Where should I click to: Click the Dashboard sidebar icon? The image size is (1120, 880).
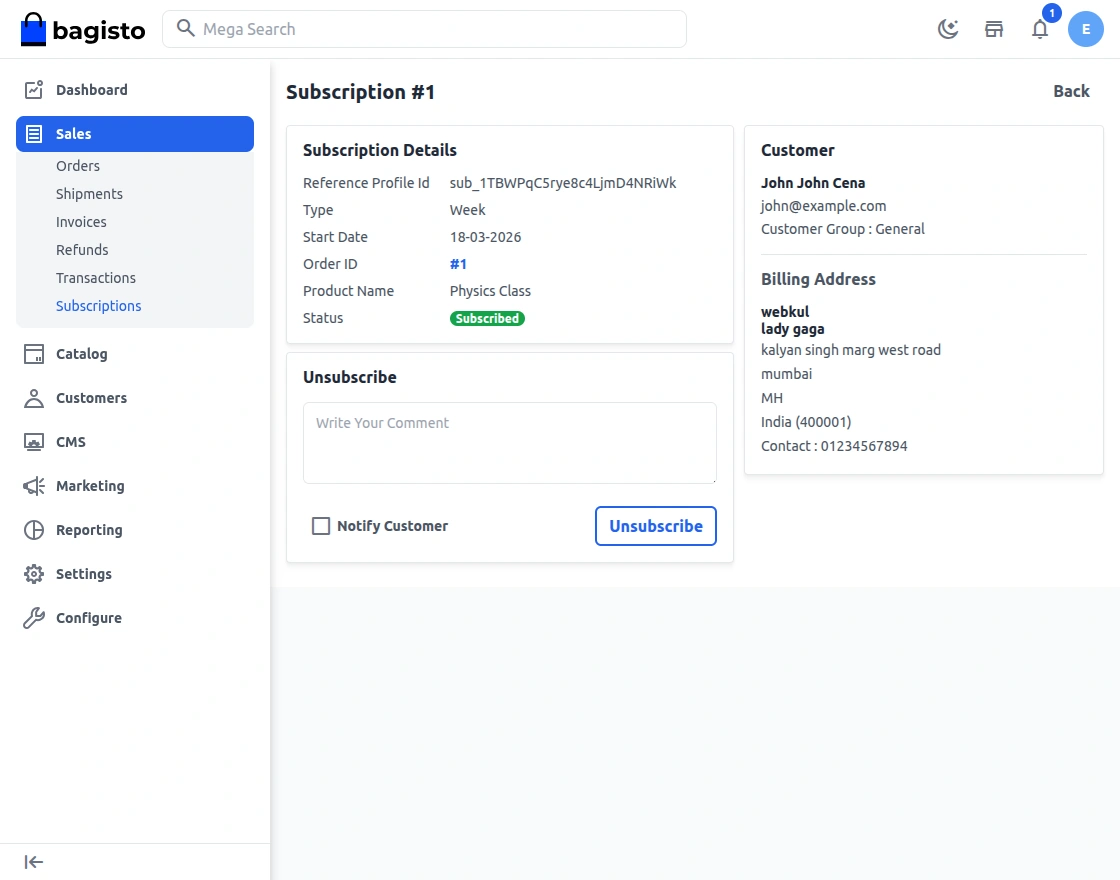(x=33, y=89)
